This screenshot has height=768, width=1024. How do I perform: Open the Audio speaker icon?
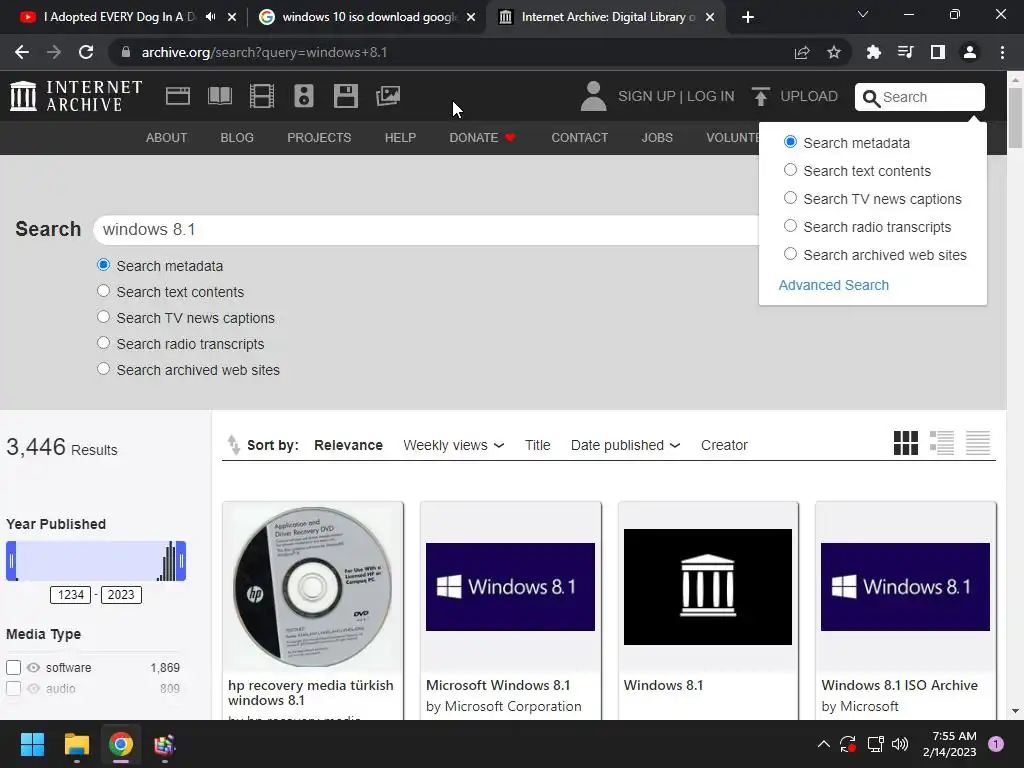pos(304,96)
